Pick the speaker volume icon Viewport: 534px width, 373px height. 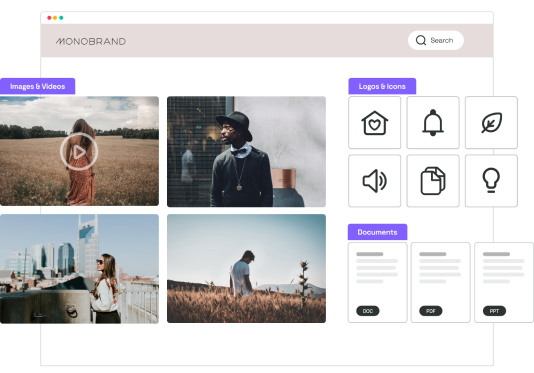click(x=374, y=181)
